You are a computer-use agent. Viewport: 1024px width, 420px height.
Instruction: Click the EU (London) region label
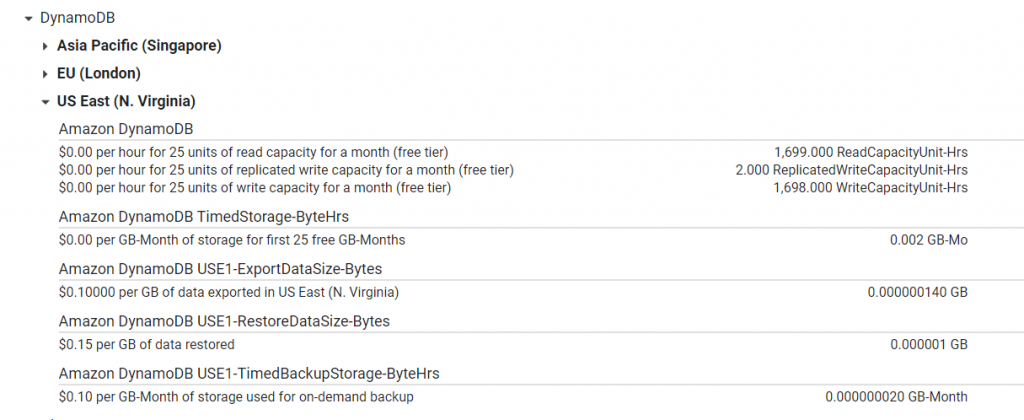98,73
